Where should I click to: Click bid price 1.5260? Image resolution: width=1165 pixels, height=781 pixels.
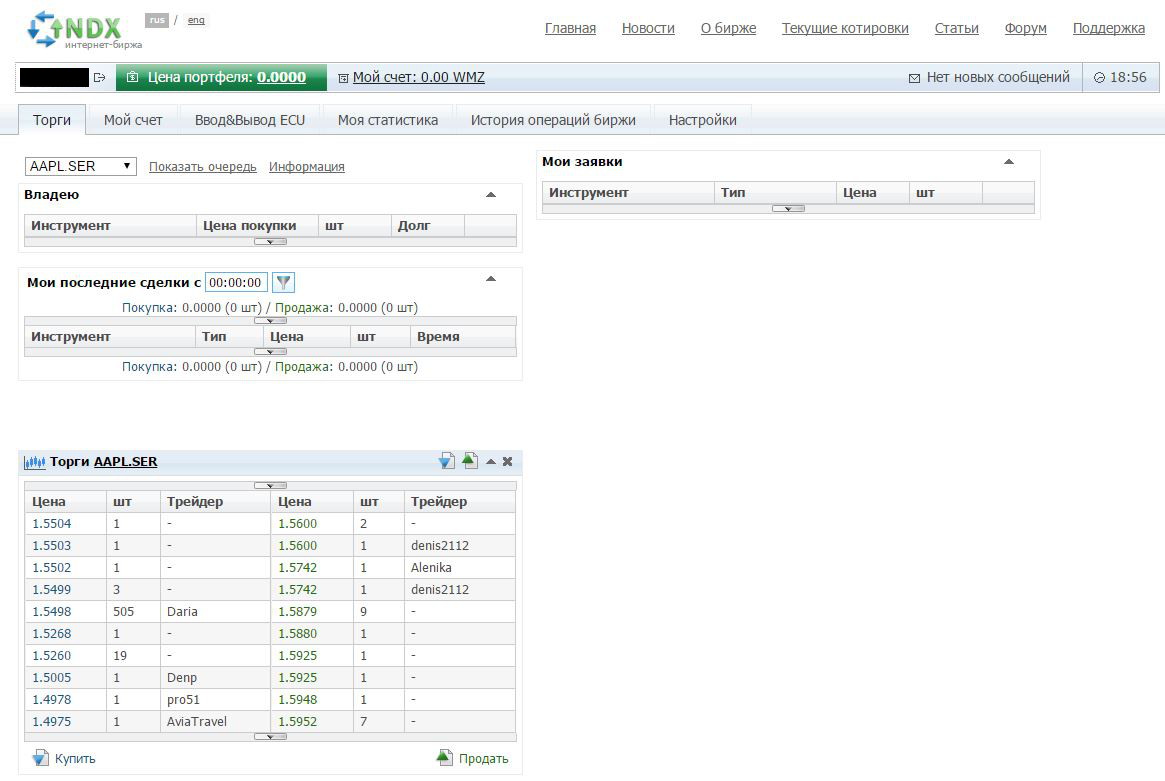pos(51,655)
